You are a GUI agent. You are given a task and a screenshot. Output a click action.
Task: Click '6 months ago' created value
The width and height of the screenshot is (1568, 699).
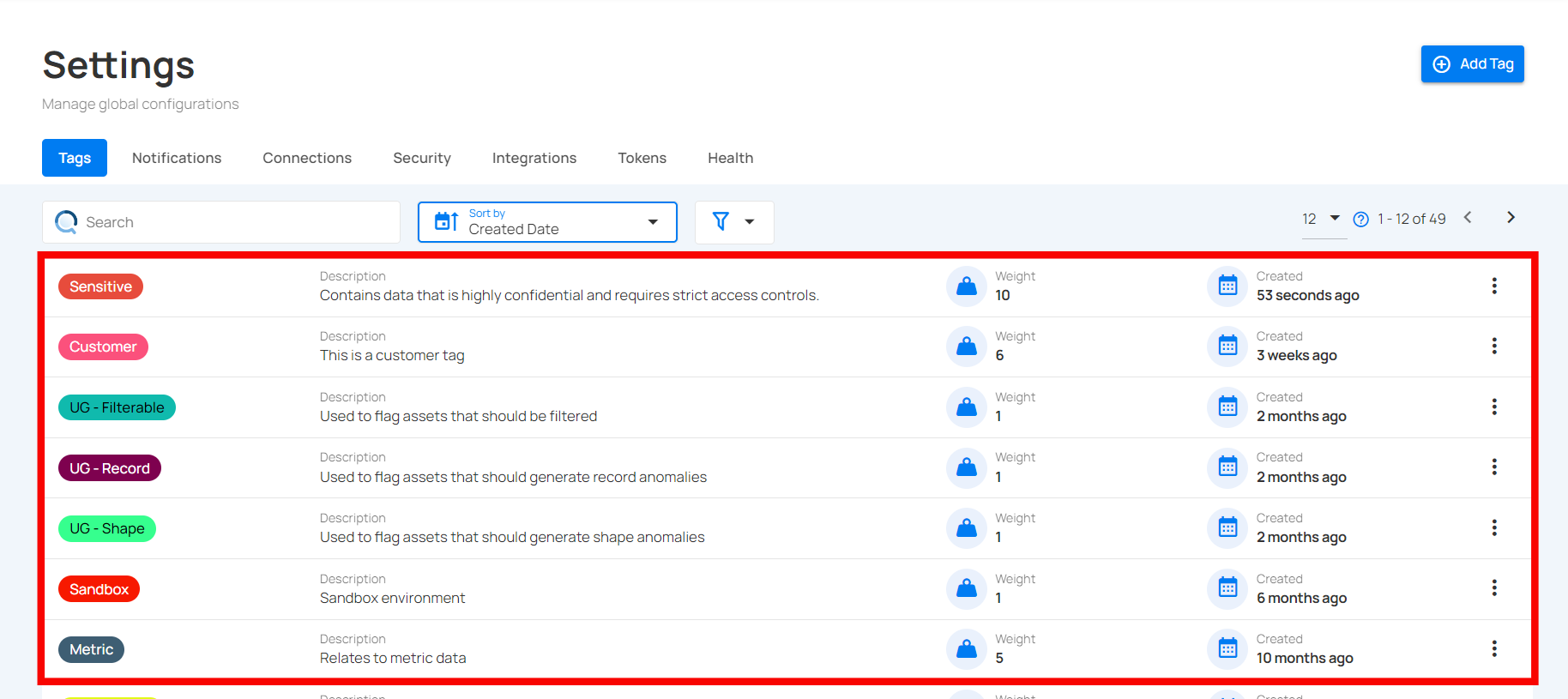(1301, 598)
